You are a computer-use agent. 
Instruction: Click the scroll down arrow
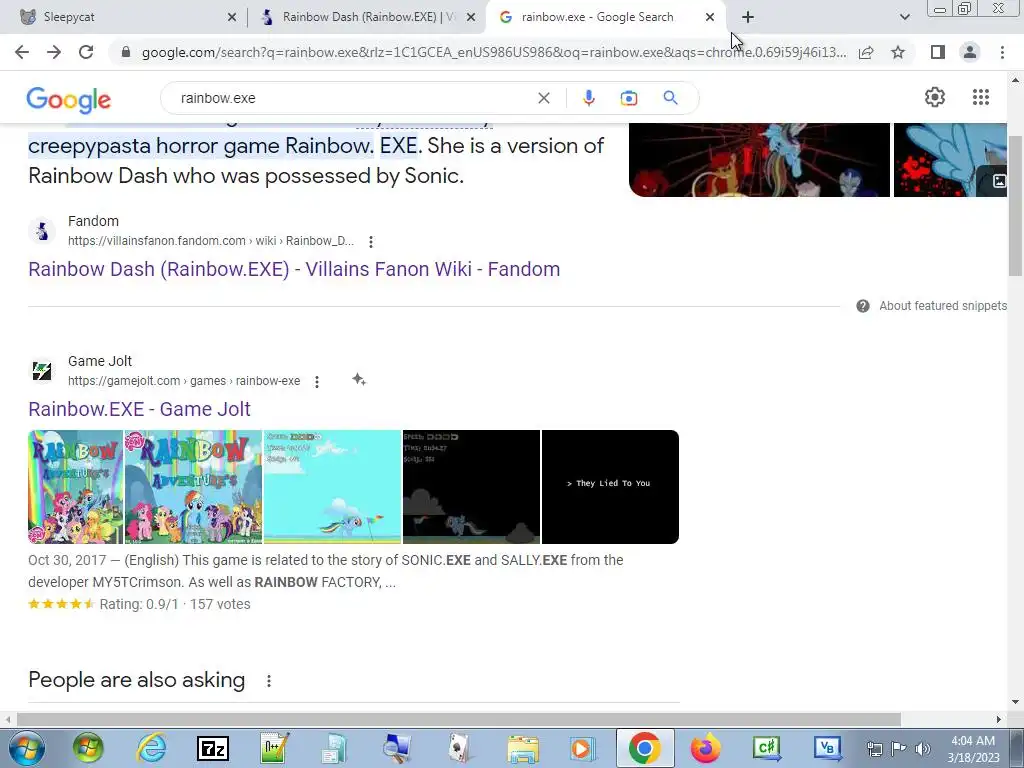[1016, 703]
